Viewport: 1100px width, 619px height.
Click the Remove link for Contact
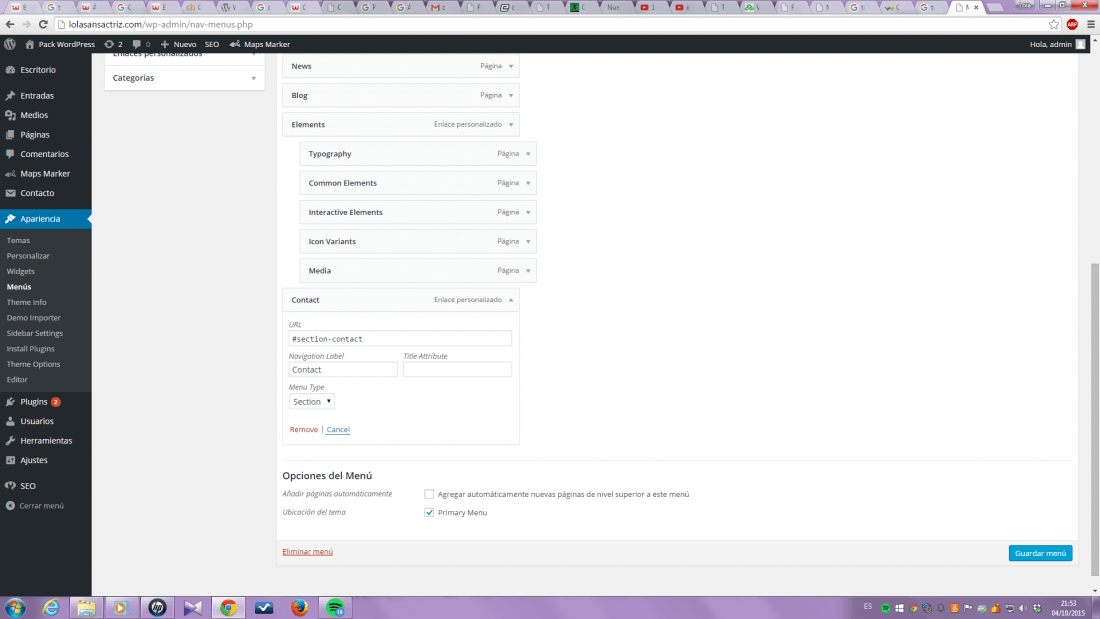(304, 430)
